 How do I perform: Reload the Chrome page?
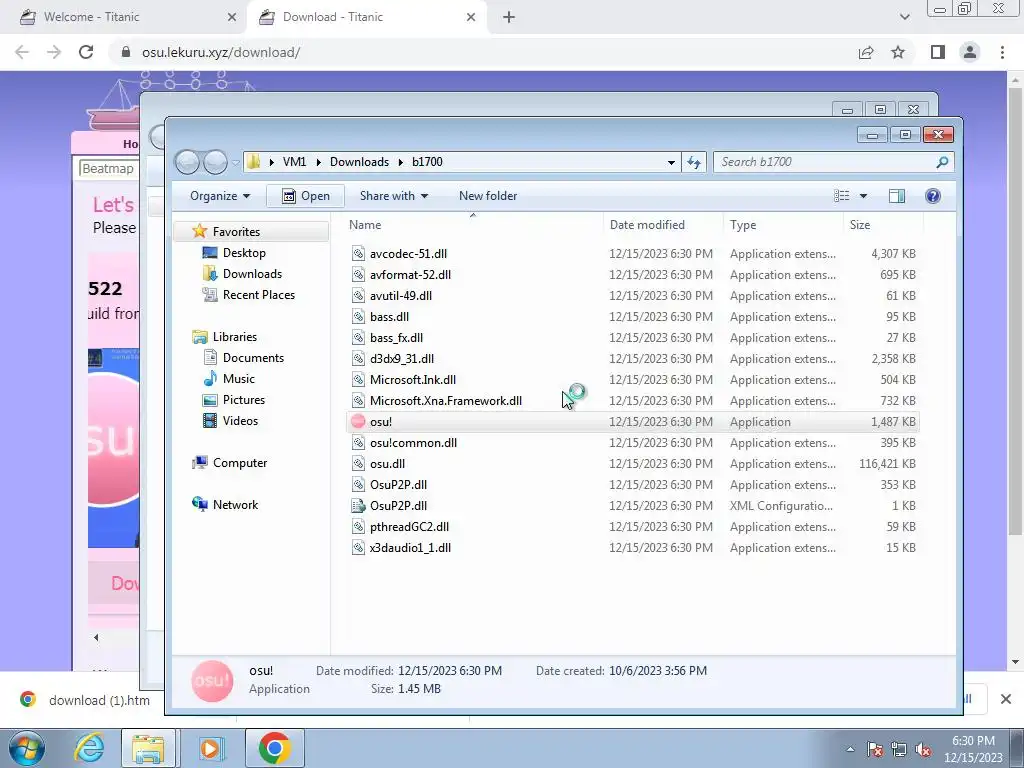86,52
